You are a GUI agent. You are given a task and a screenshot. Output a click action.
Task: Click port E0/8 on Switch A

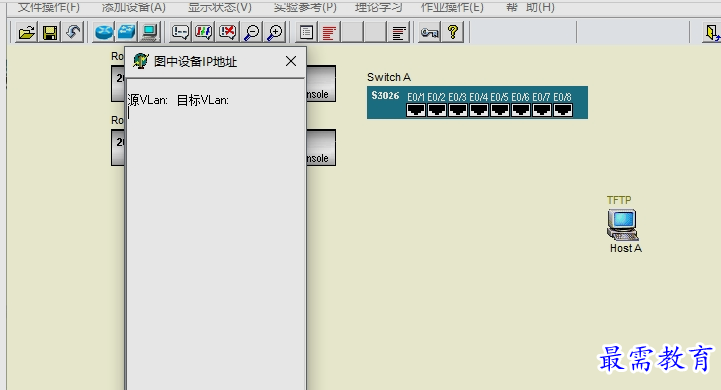tap(563, 110)
